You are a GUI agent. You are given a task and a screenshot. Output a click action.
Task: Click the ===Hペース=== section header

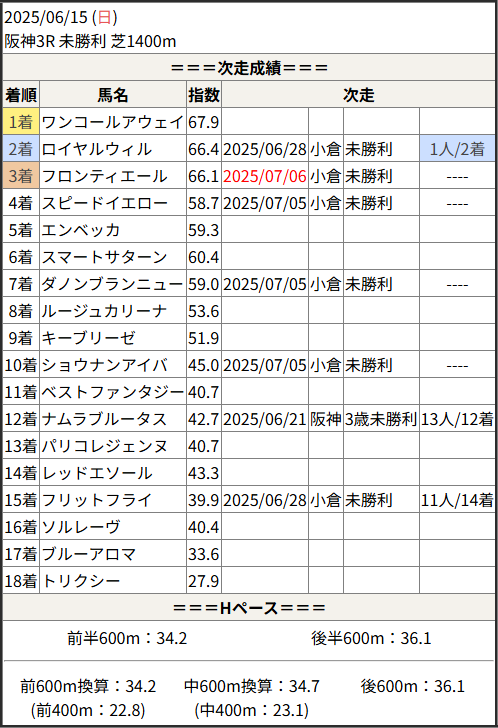click(249, 607)
